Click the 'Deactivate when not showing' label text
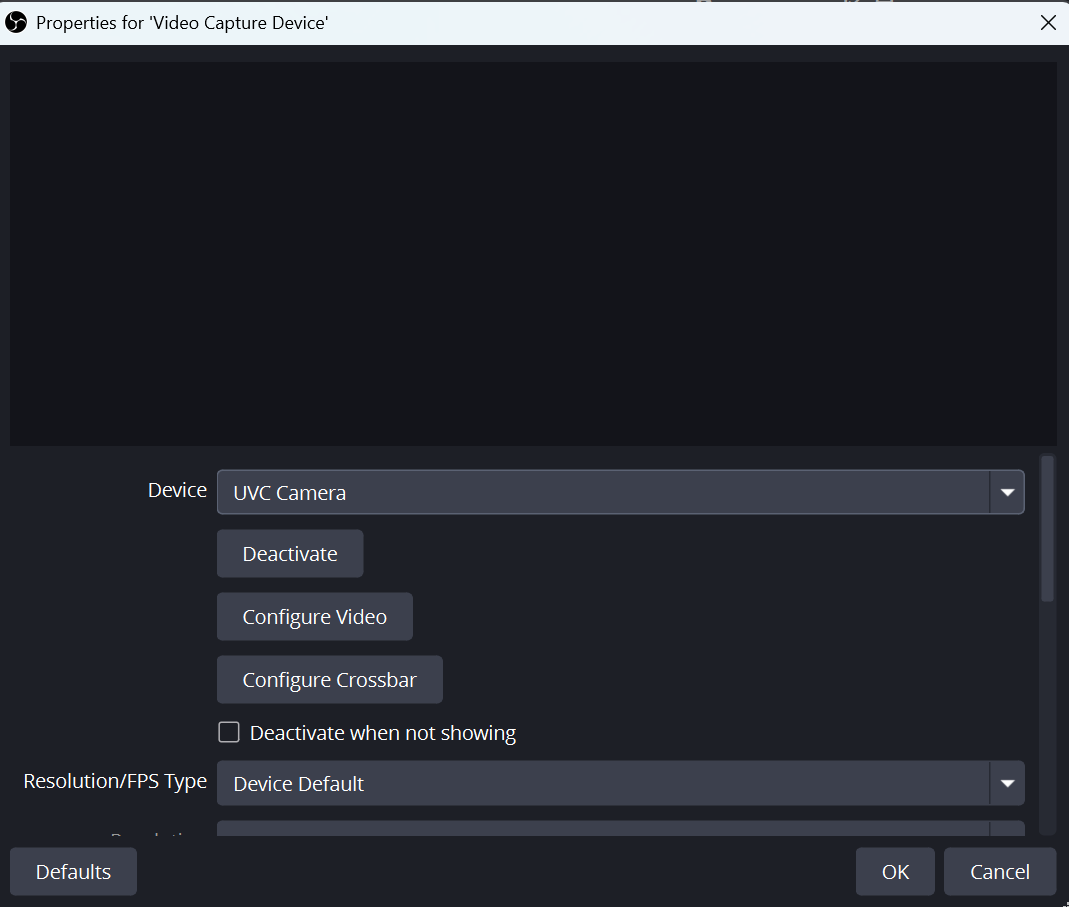The image size is (1069, 907). 382,733
